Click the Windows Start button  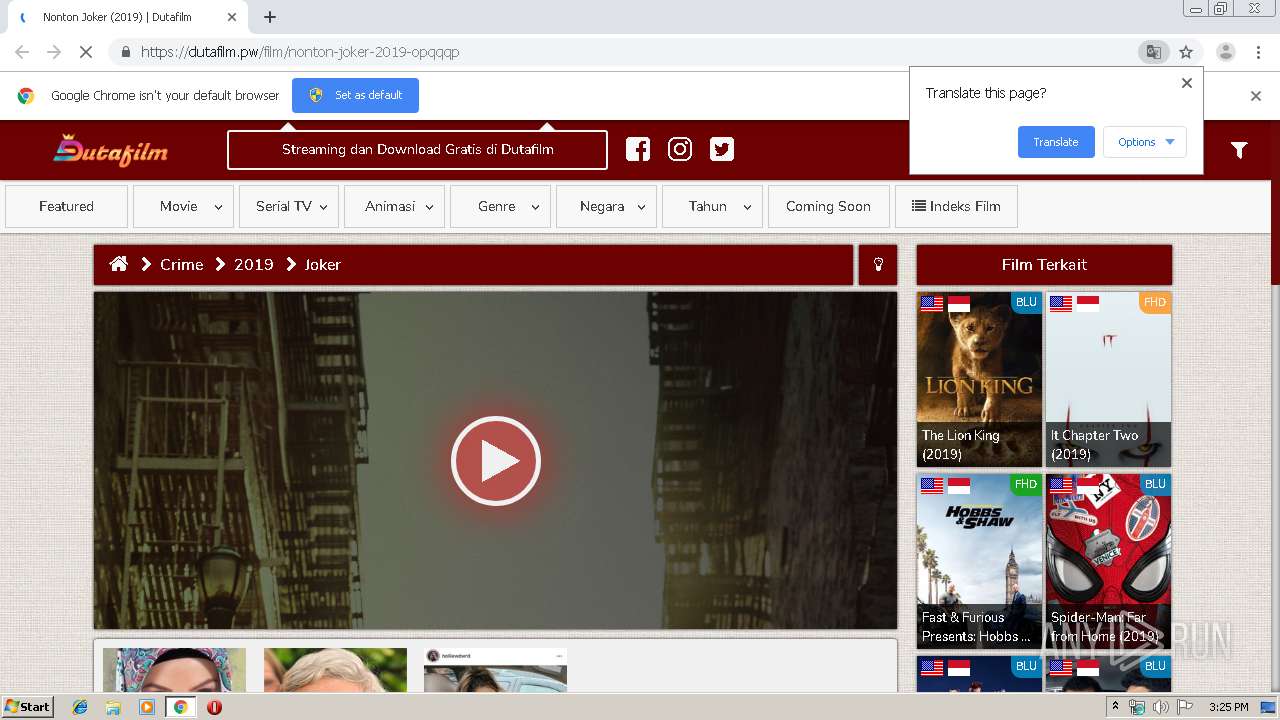tap(27, 707)
